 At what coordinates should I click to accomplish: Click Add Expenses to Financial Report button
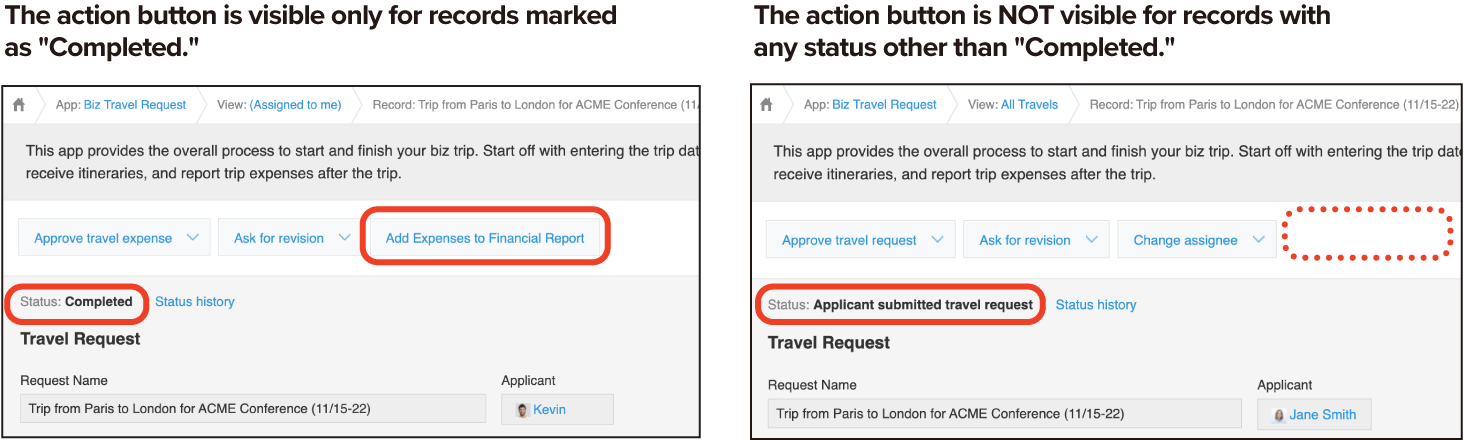(x=485, y=238)
